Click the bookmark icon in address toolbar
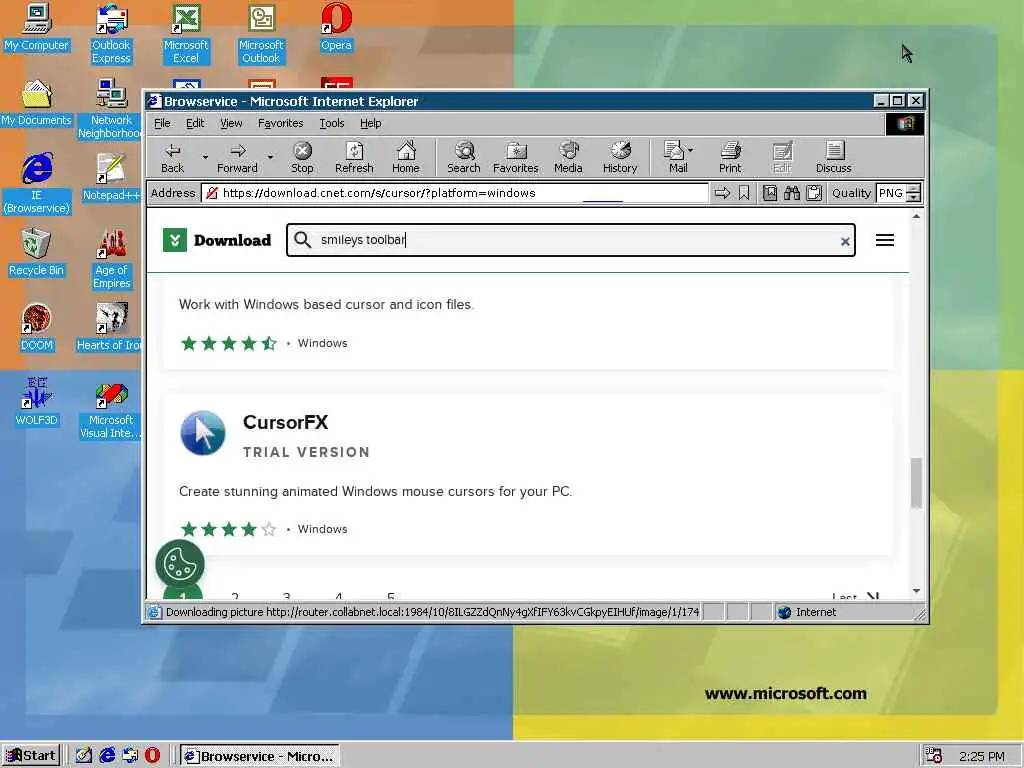1024x768 pixels. 744,193
